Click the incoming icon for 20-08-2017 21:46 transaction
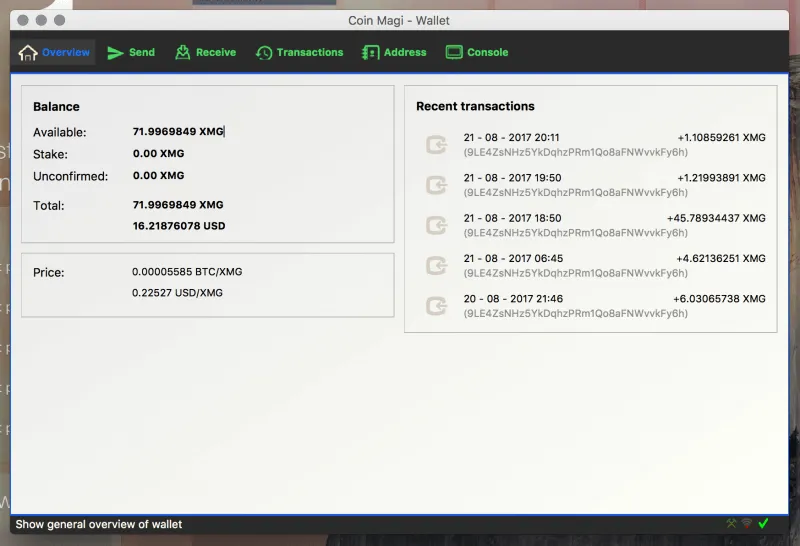 tap(436, 306)
